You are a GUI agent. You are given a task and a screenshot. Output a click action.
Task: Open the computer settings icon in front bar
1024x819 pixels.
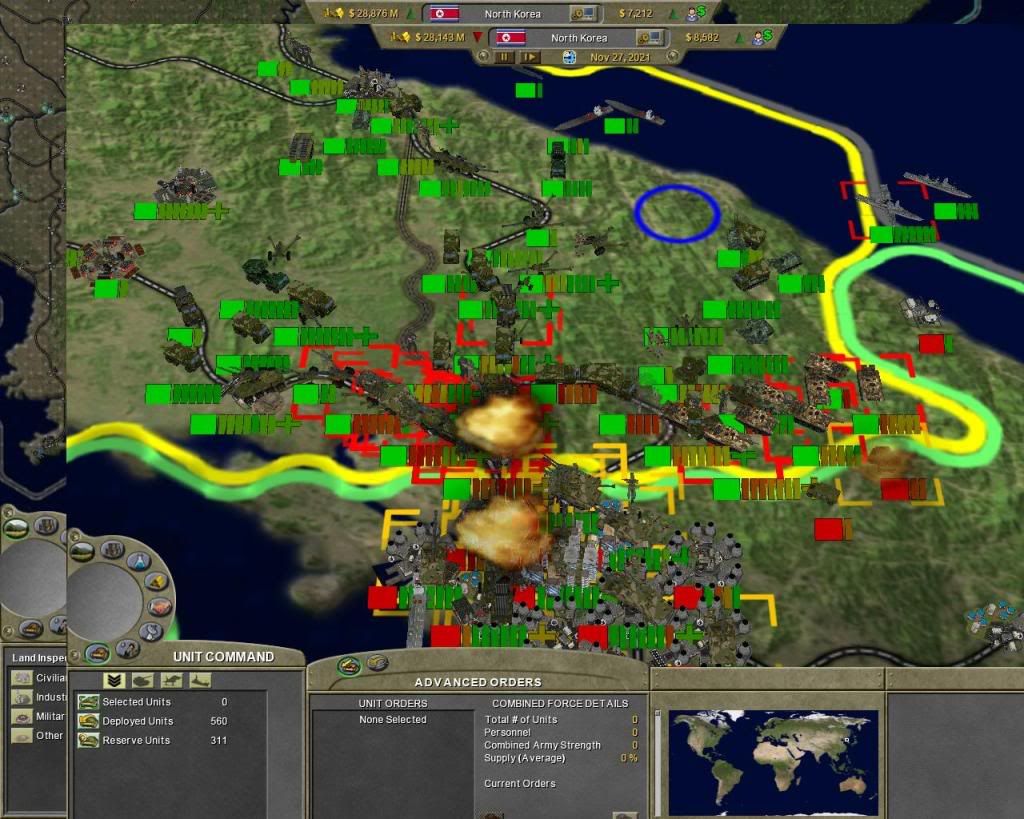coord(649,37)
